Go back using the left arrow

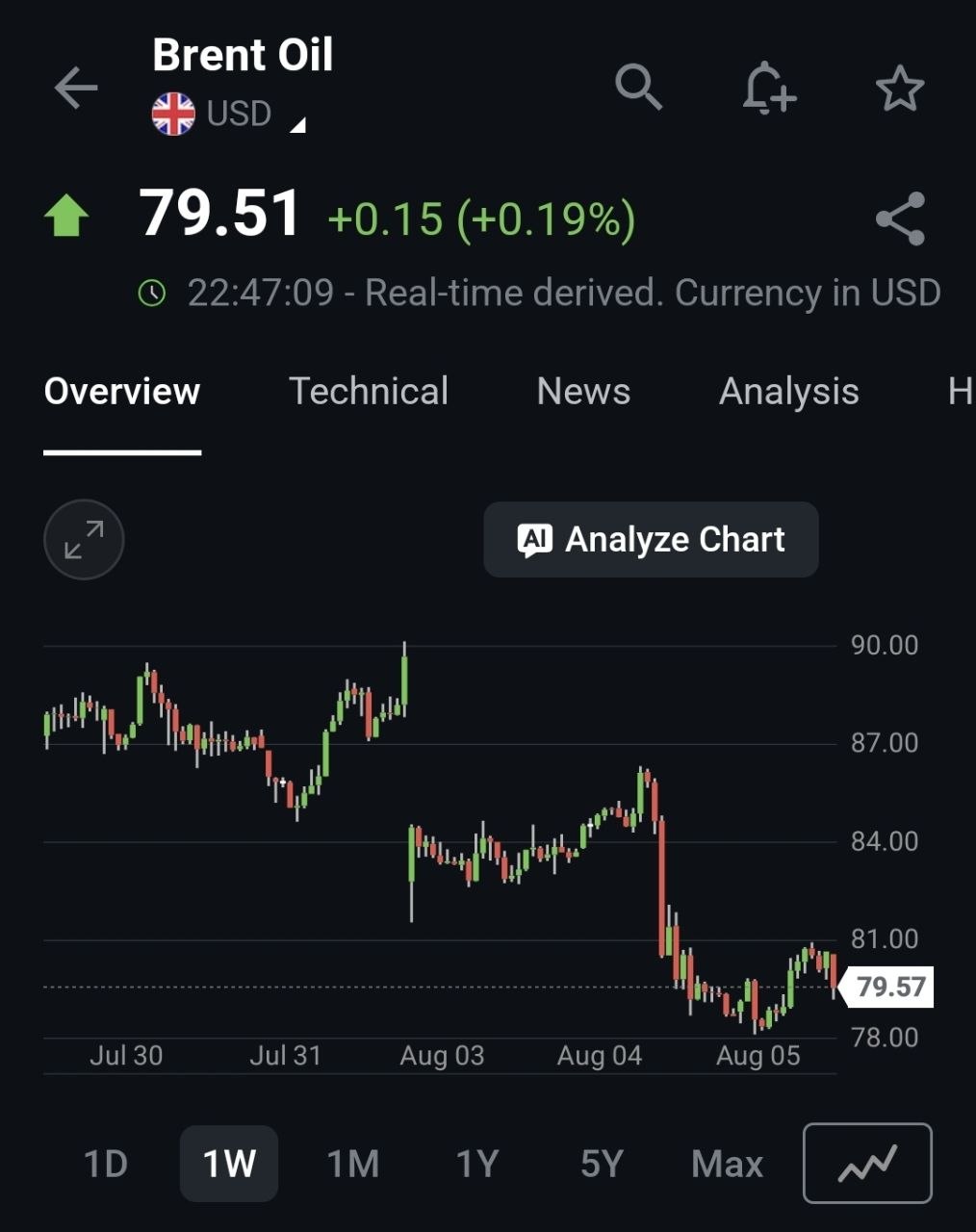click(76, 89)
